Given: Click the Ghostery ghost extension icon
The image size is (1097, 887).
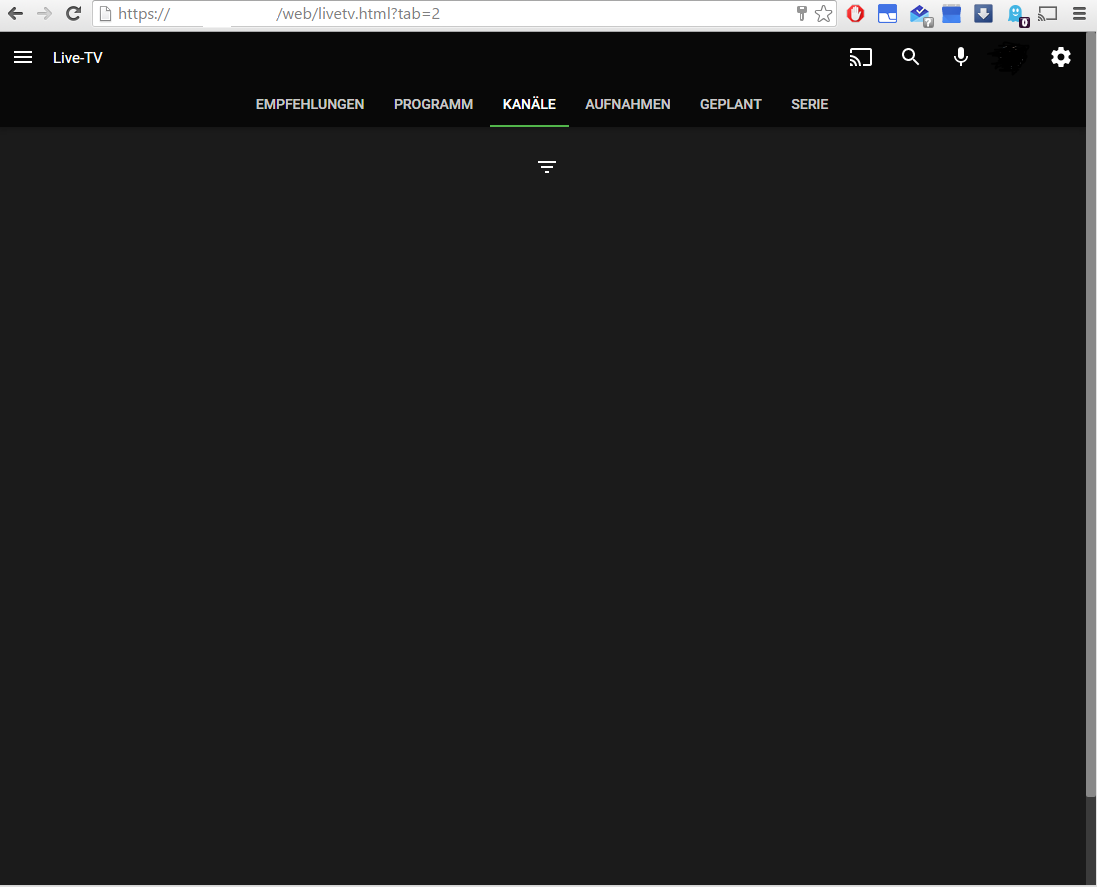Looking at the screenshot, I should click(1017, 15).
